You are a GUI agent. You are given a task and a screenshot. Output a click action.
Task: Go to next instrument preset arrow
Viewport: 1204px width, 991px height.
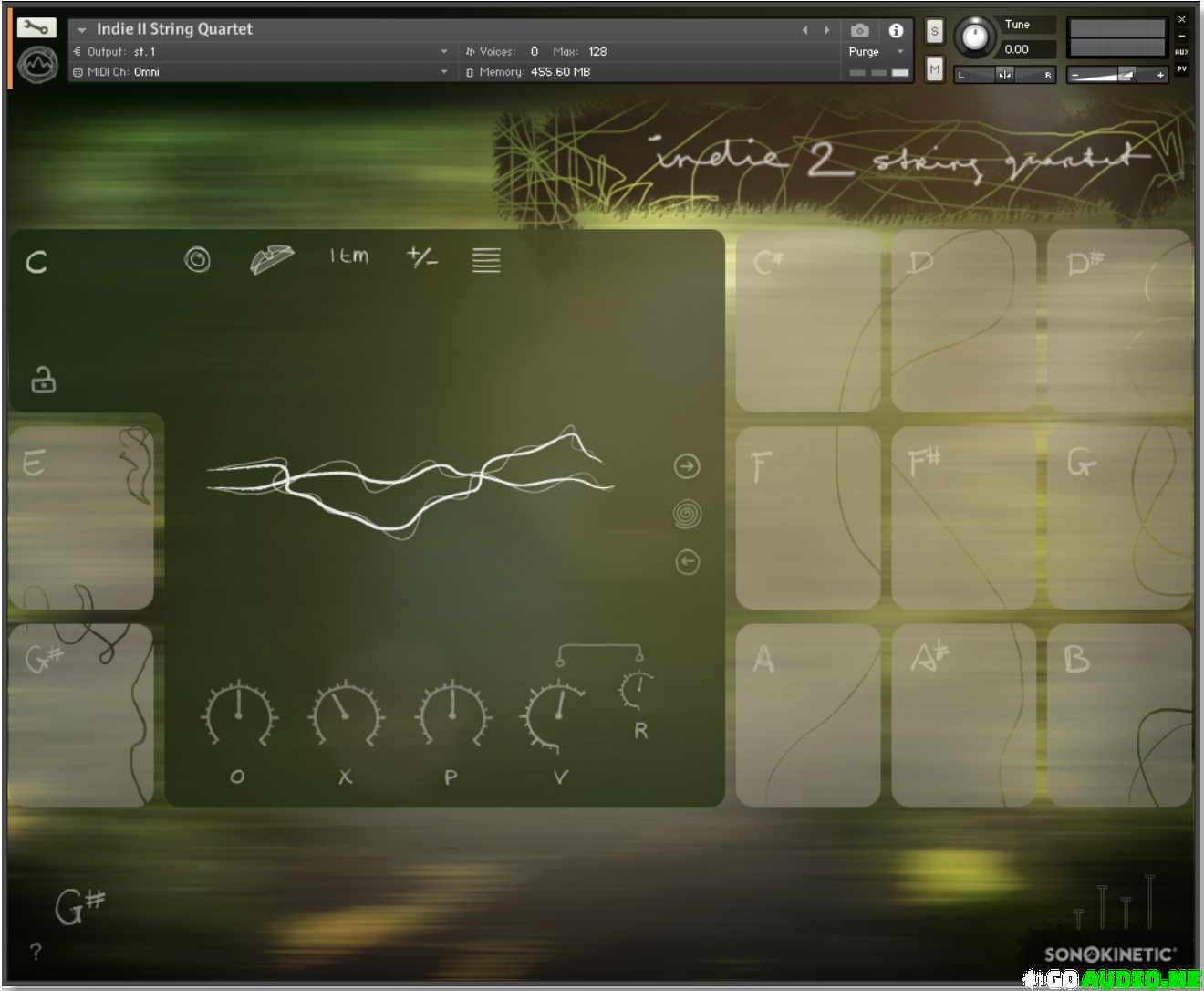[827, 30]
